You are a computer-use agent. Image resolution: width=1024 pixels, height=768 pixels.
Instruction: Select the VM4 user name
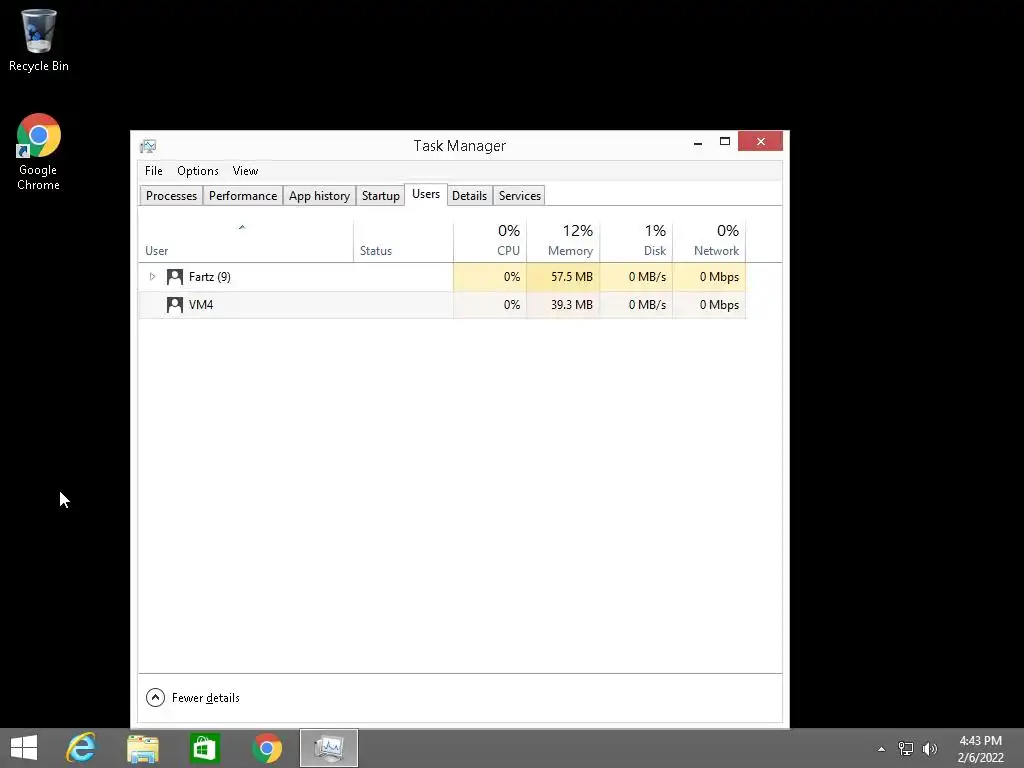[x=201, y=305]
